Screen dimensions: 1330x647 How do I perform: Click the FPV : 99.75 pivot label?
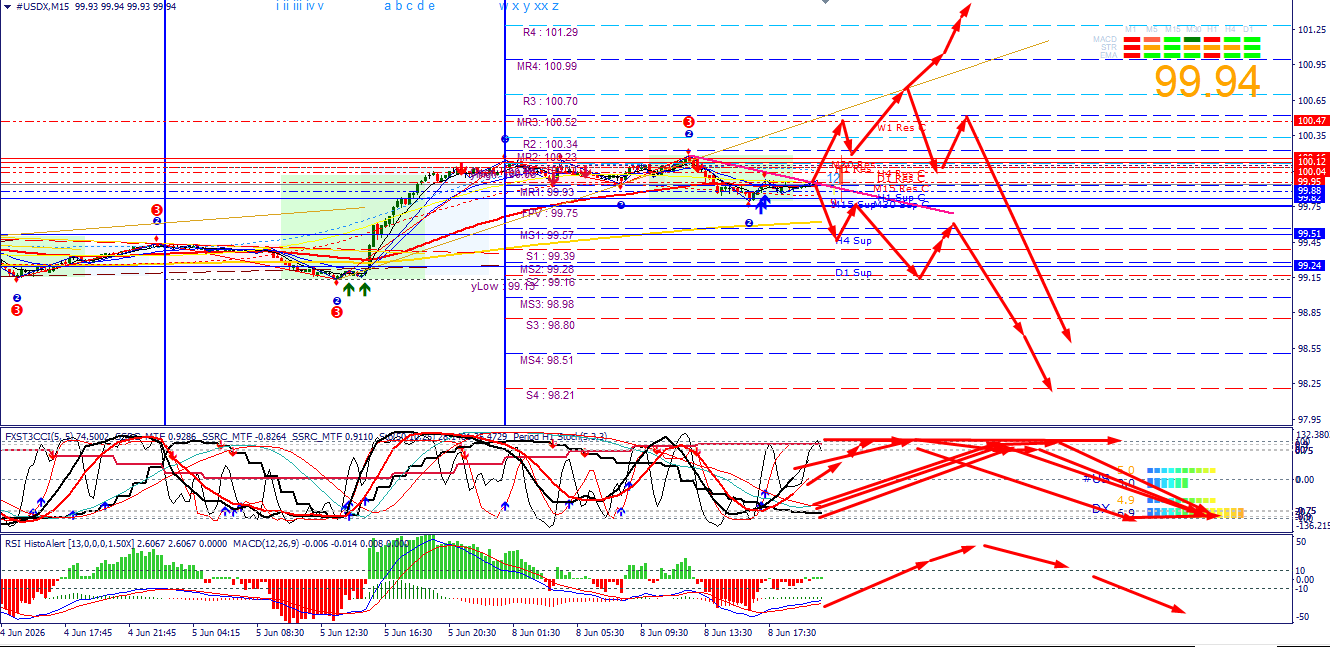pos(549,213)
